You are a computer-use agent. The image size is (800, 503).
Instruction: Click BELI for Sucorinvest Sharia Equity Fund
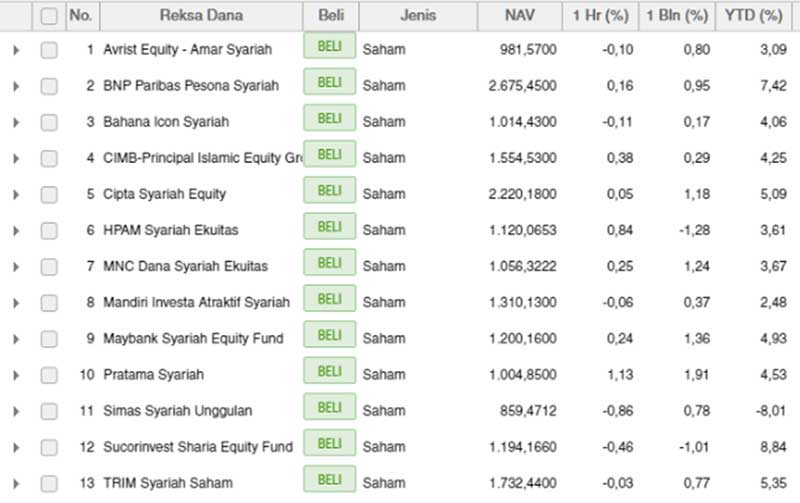pos(330,443)
